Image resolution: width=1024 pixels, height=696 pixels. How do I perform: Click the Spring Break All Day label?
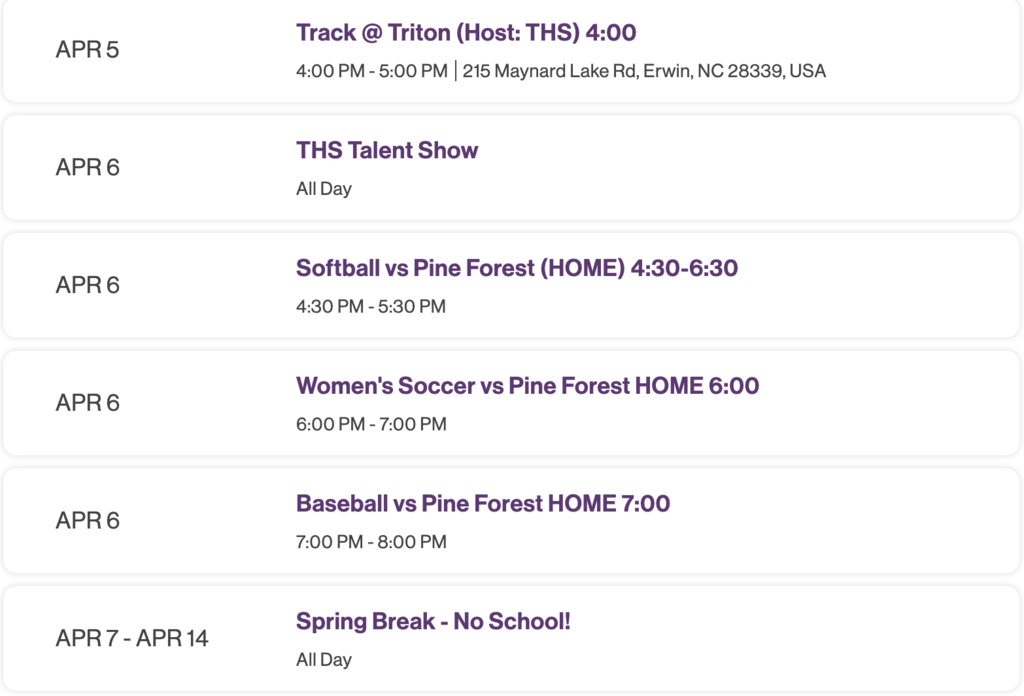(322, 659)
